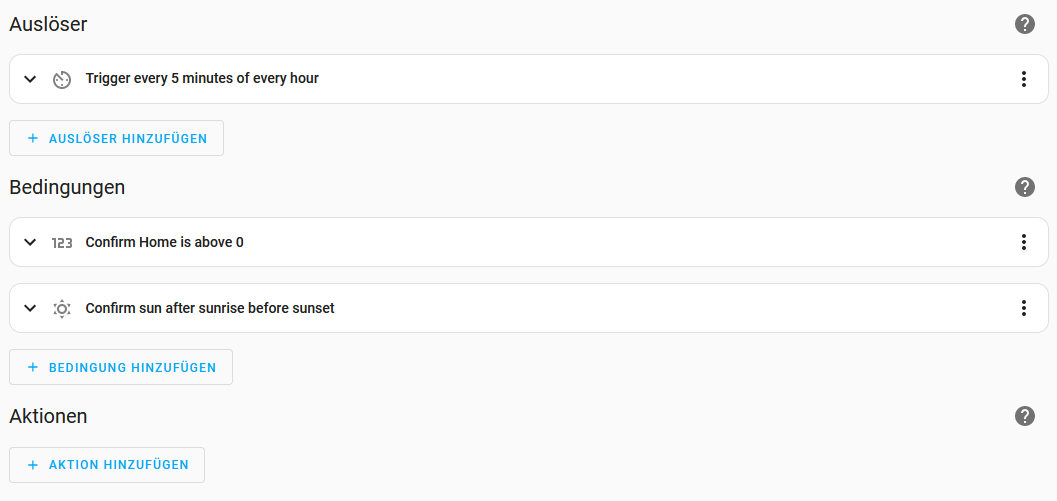This screenshot has height=501, width=1057.
Task: Select the "Trigger every 5 minutes of every hour" label
Action: pos(202,78)
